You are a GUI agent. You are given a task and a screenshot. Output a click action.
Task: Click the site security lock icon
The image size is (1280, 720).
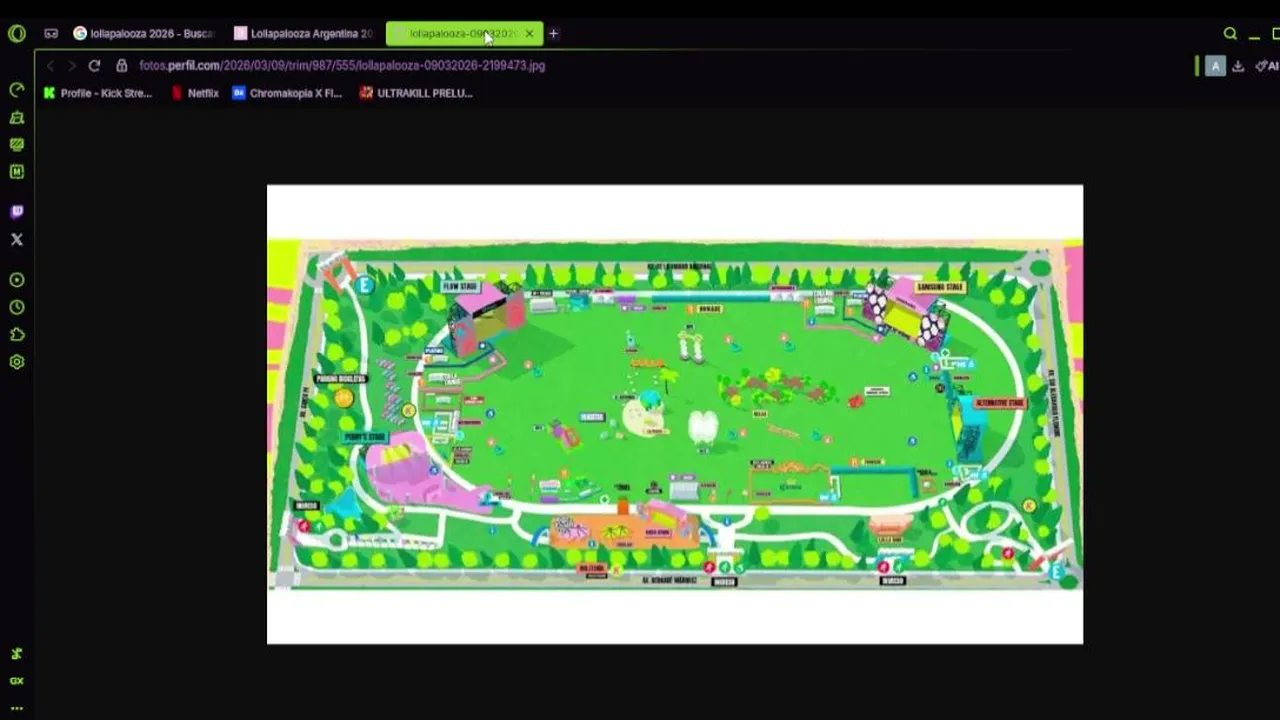tap(122, 65)
